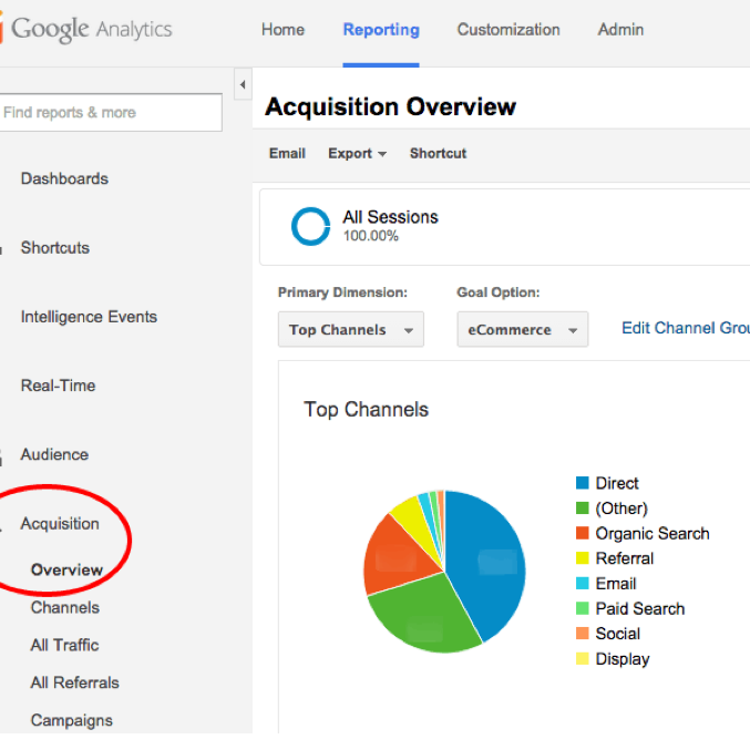The height and width of the screenshot is (750, 750).
Task: Collapse the sidebar with the arrow toggle
Action: click(242, 85)
